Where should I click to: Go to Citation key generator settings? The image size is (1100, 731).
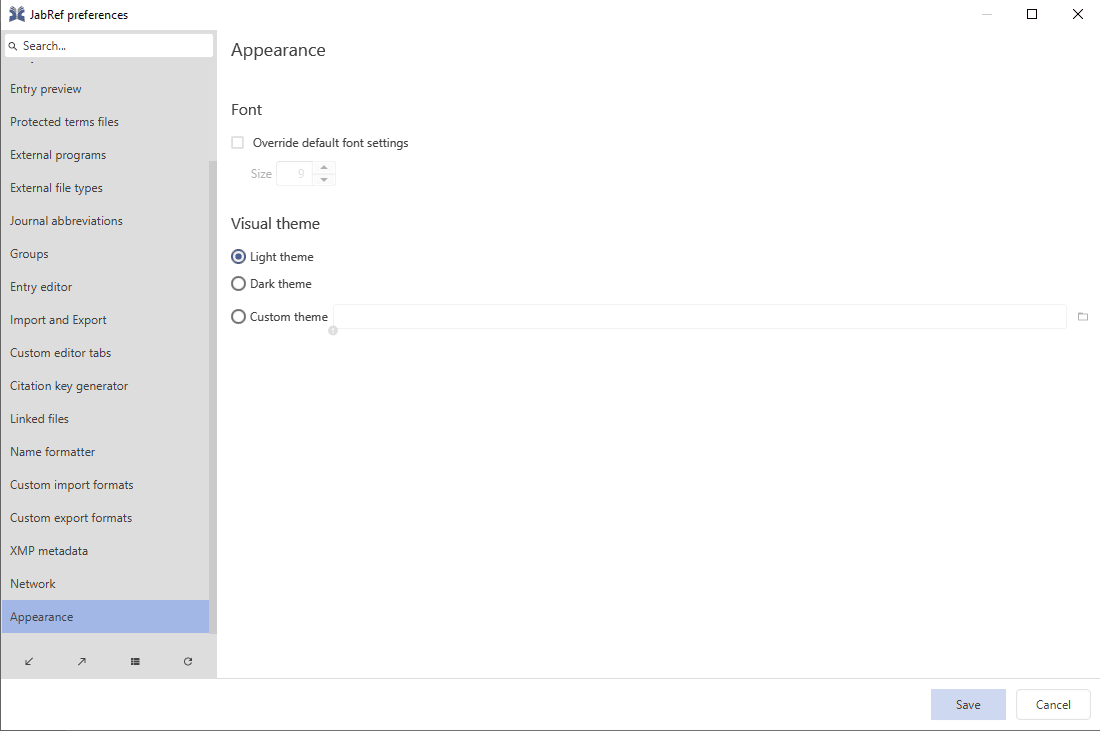(x=69, y=386)
